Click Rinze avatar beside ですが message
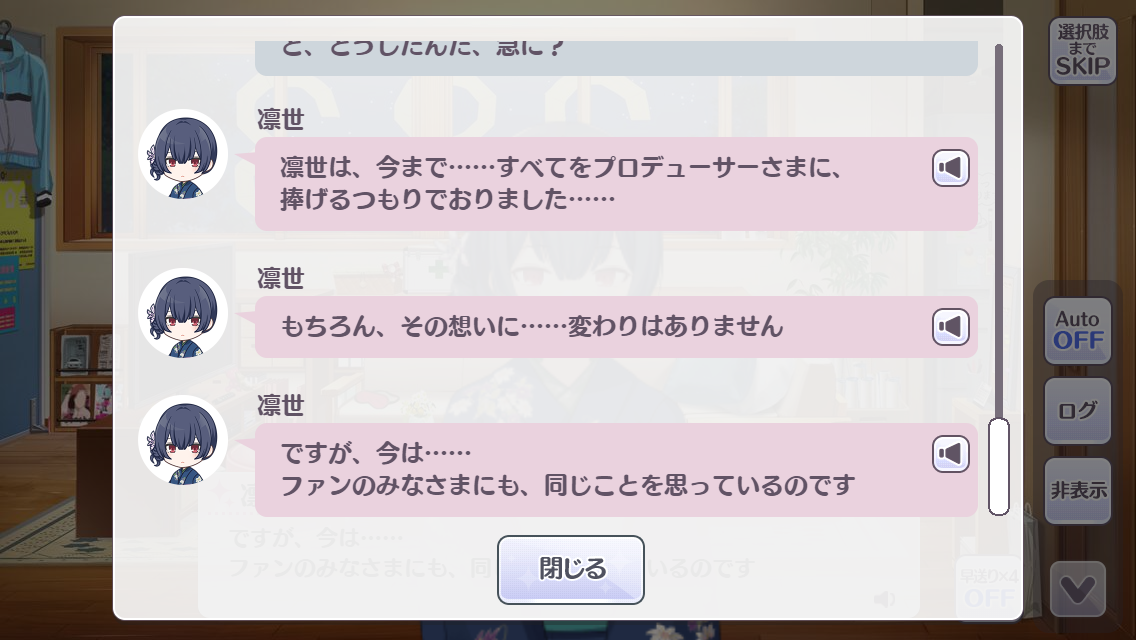This screenshot has width=1136, height=640. click(x=183, y=439)
